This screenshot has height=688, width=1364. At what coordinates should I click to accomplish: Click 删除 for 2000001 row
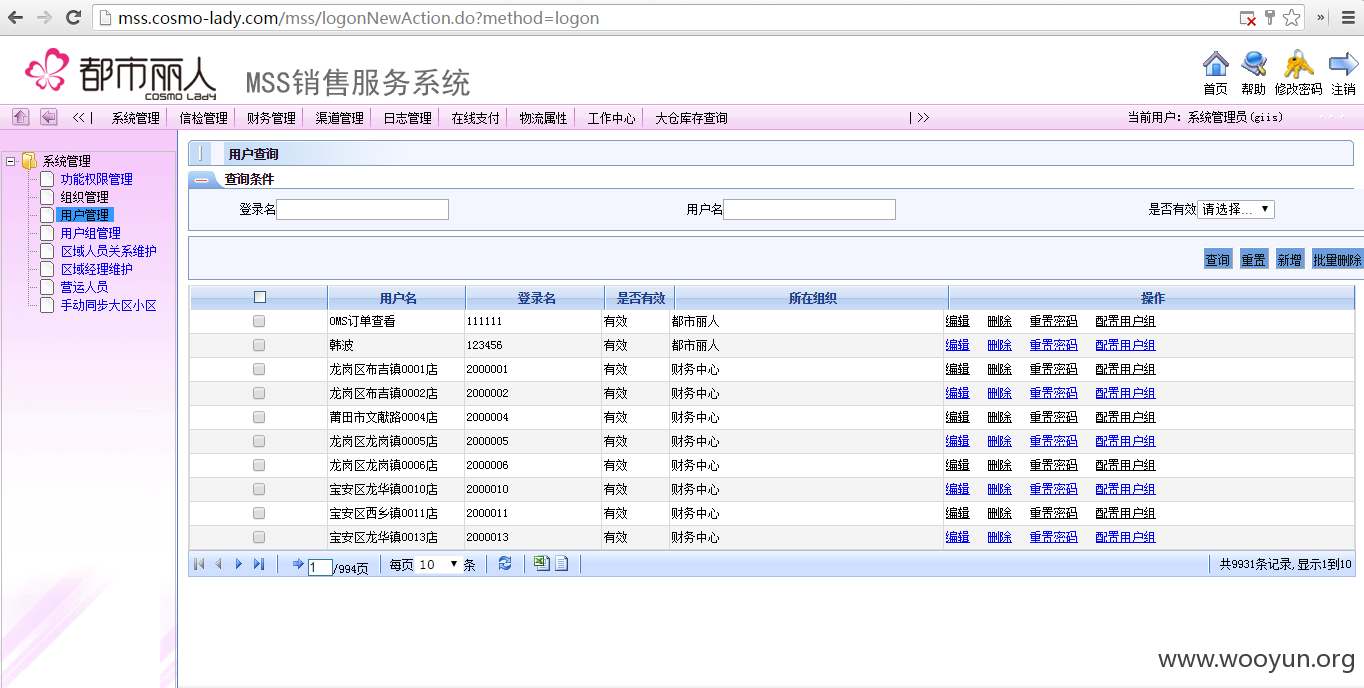(x=999, y=369)
